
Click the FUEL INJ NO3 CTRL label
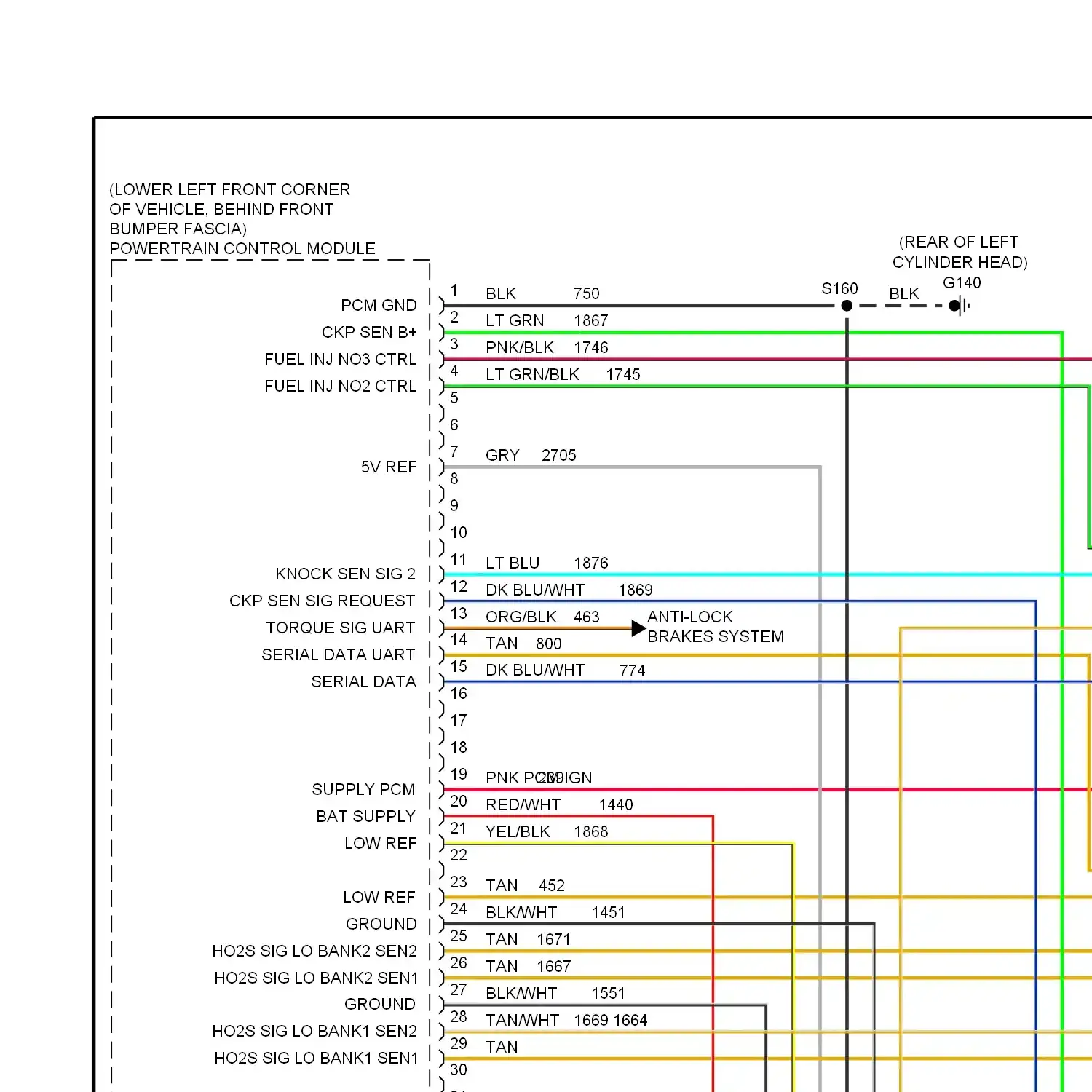pos(340,359)
